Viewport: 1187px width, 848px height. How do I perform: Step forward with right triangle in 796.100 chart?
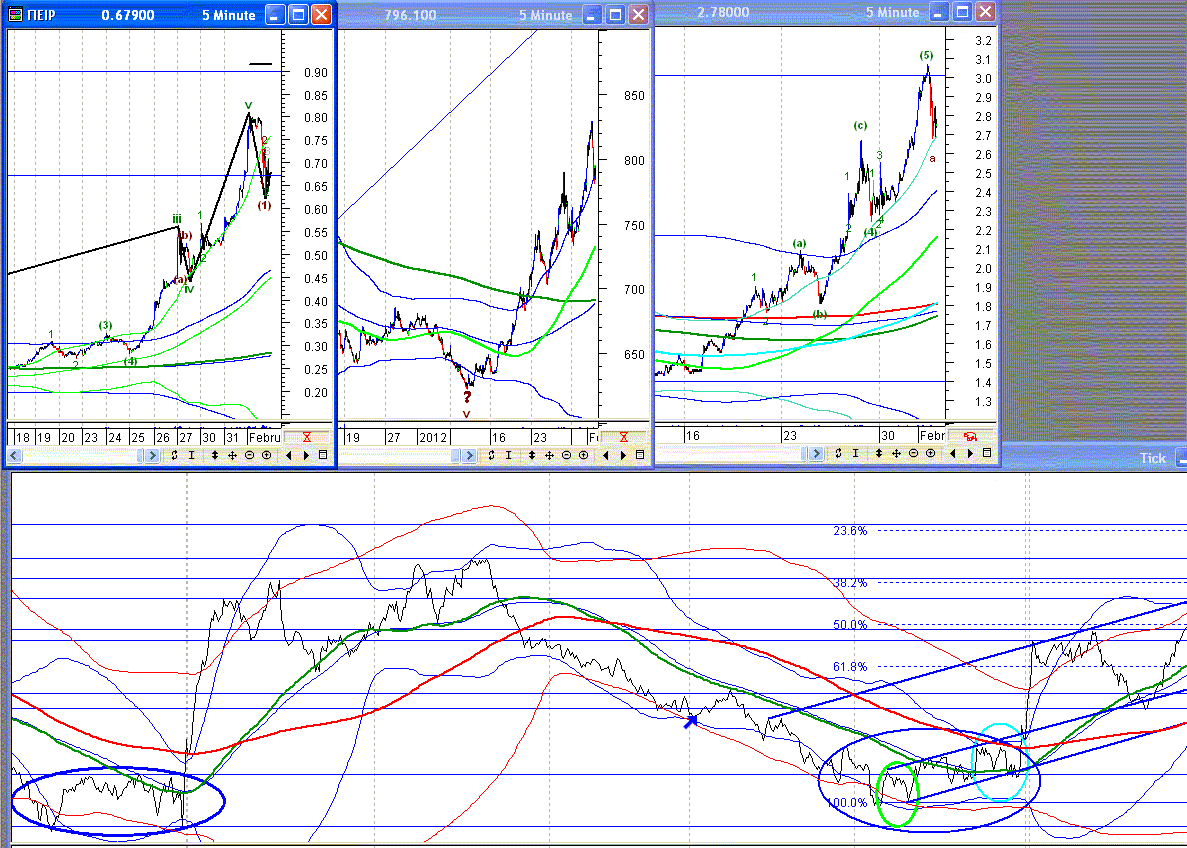pyautogui.click(x=624, y=455)
